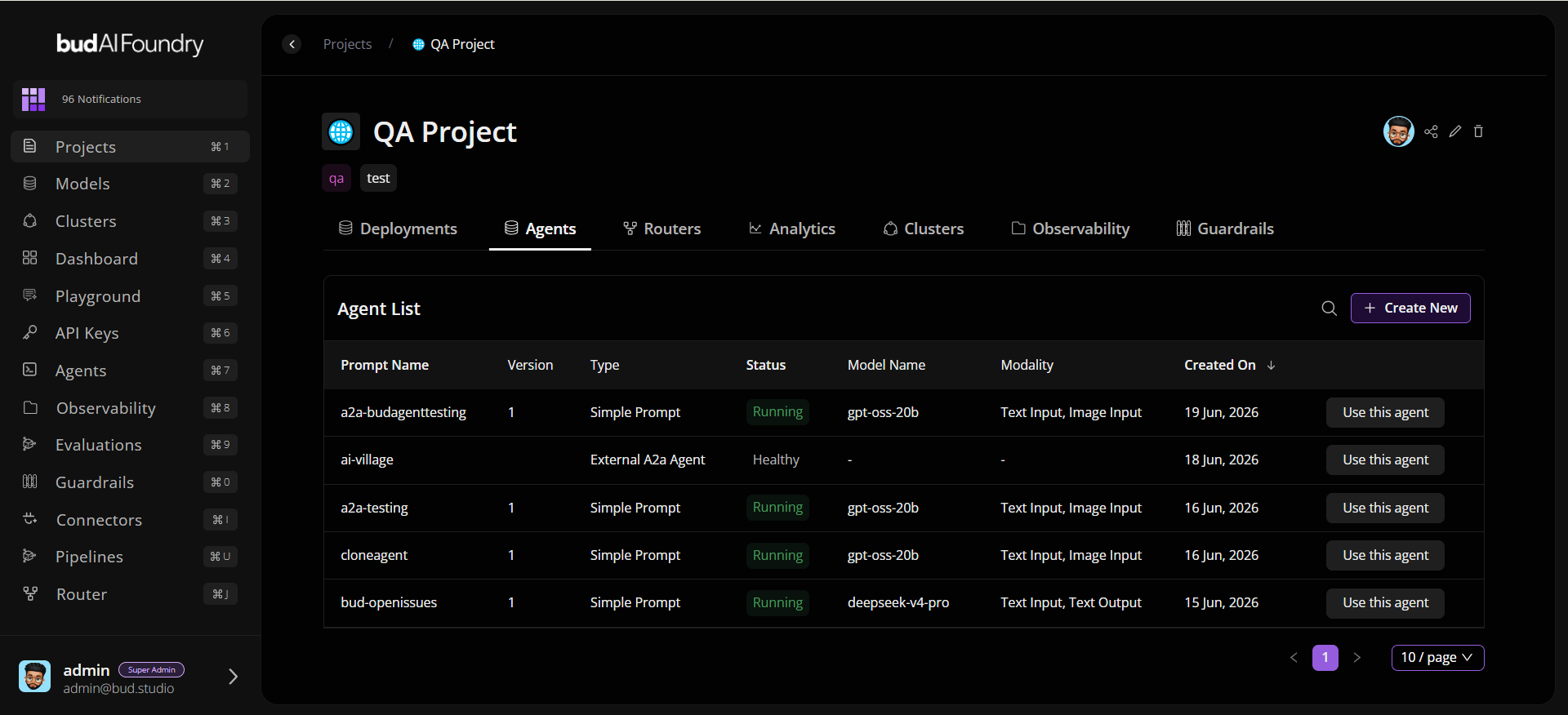Click the Create New button

pyautogui.click(x=1410, y=309)
